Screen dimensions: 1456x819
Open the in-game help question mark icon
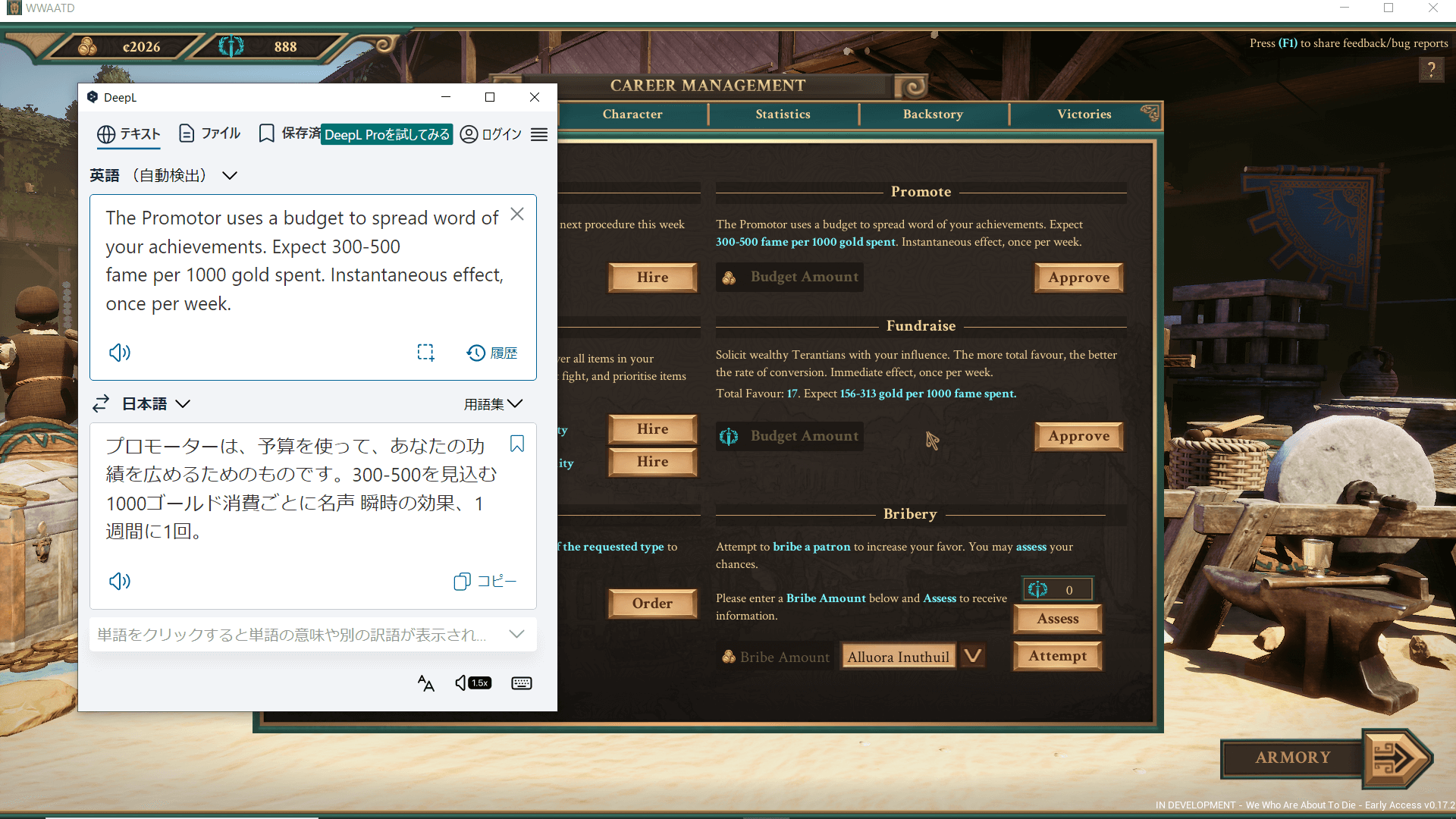[1431, 70]
